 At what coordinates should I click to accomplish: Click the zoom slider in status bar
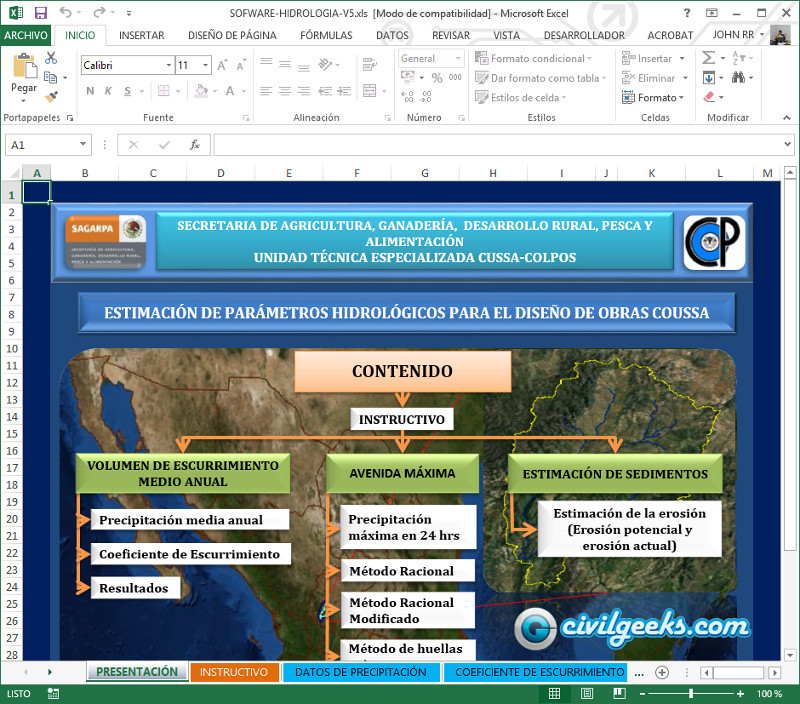pos(691,693)
